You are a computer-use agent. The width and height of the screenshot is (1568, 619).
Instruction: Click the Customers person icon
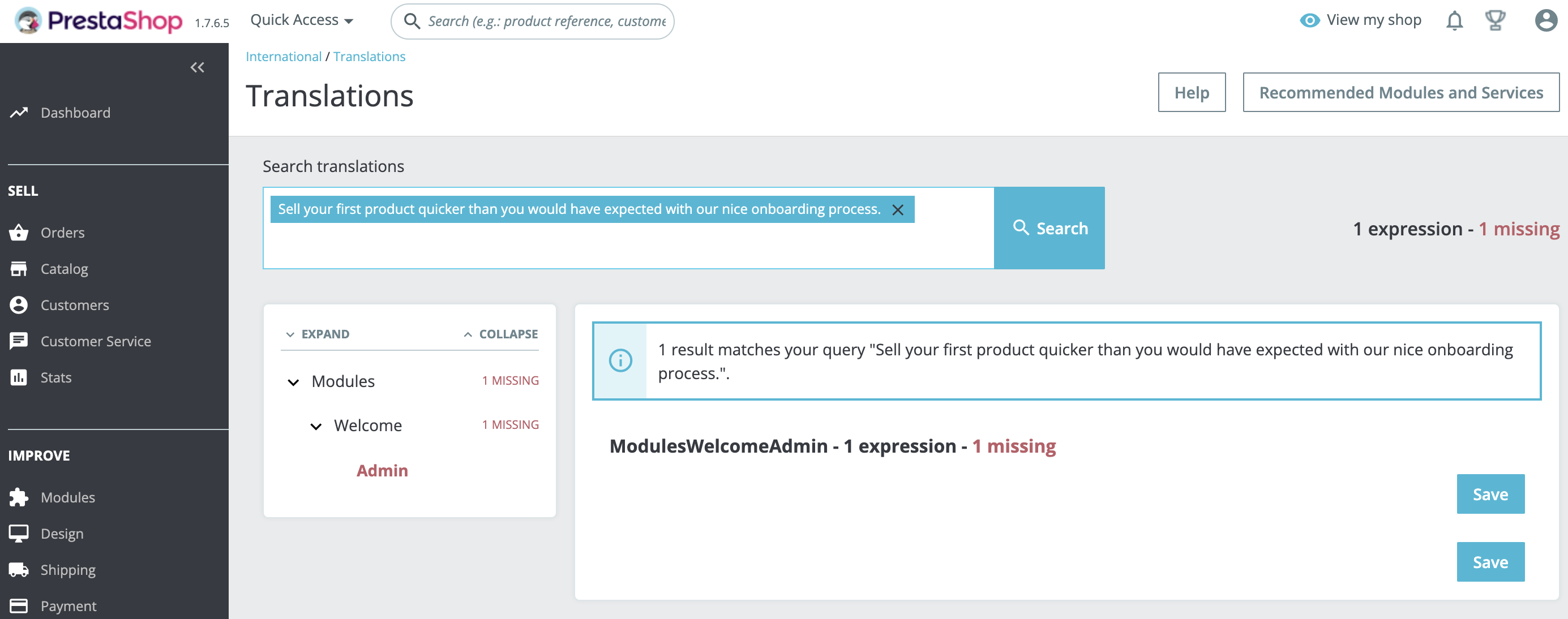pyautogui.click(x=19, y=304)
